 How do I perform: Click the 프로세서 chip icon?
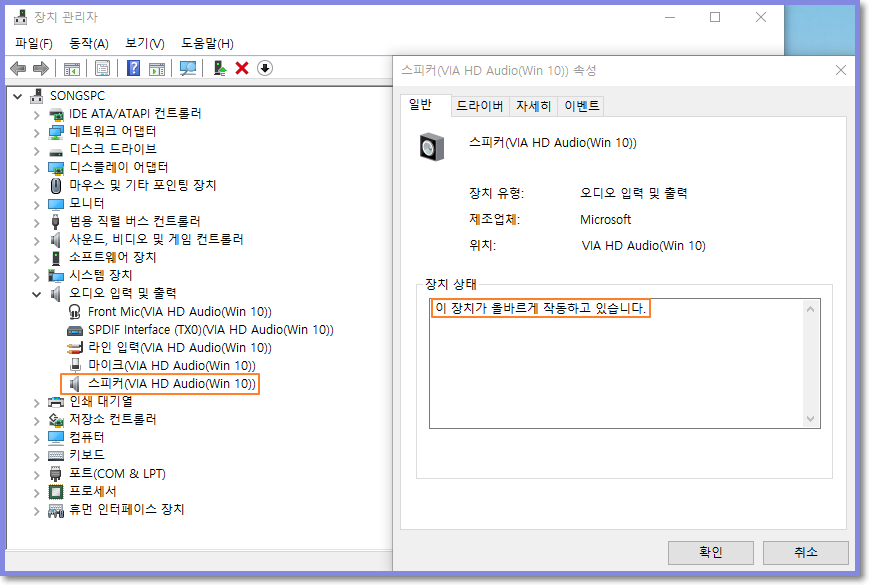(55, 492)
